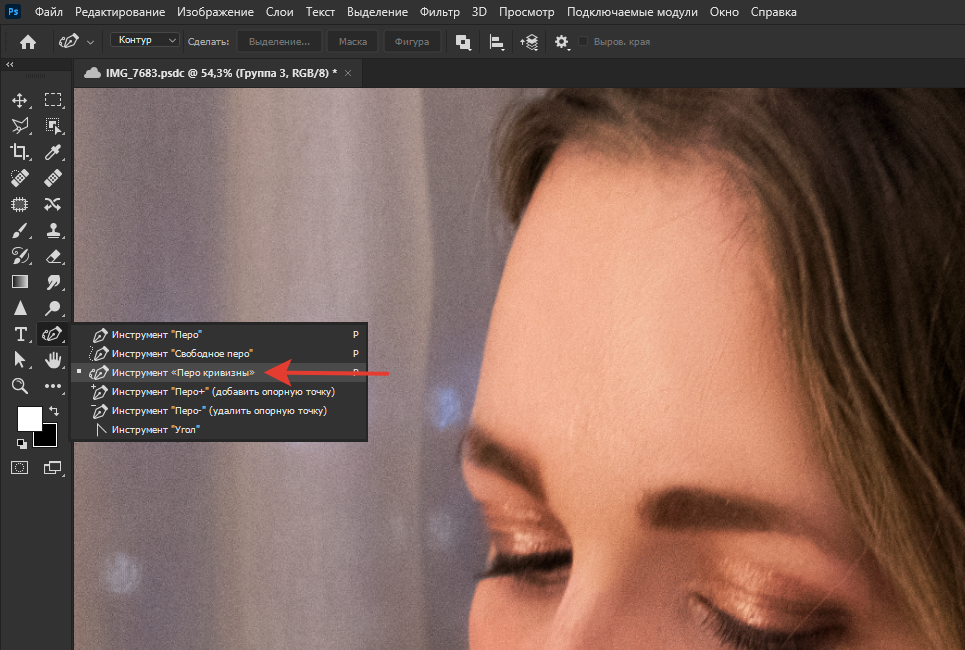Viewport: 965px width, 650px height.
Task: Select the Dodge tool
Action: point(53,308)
